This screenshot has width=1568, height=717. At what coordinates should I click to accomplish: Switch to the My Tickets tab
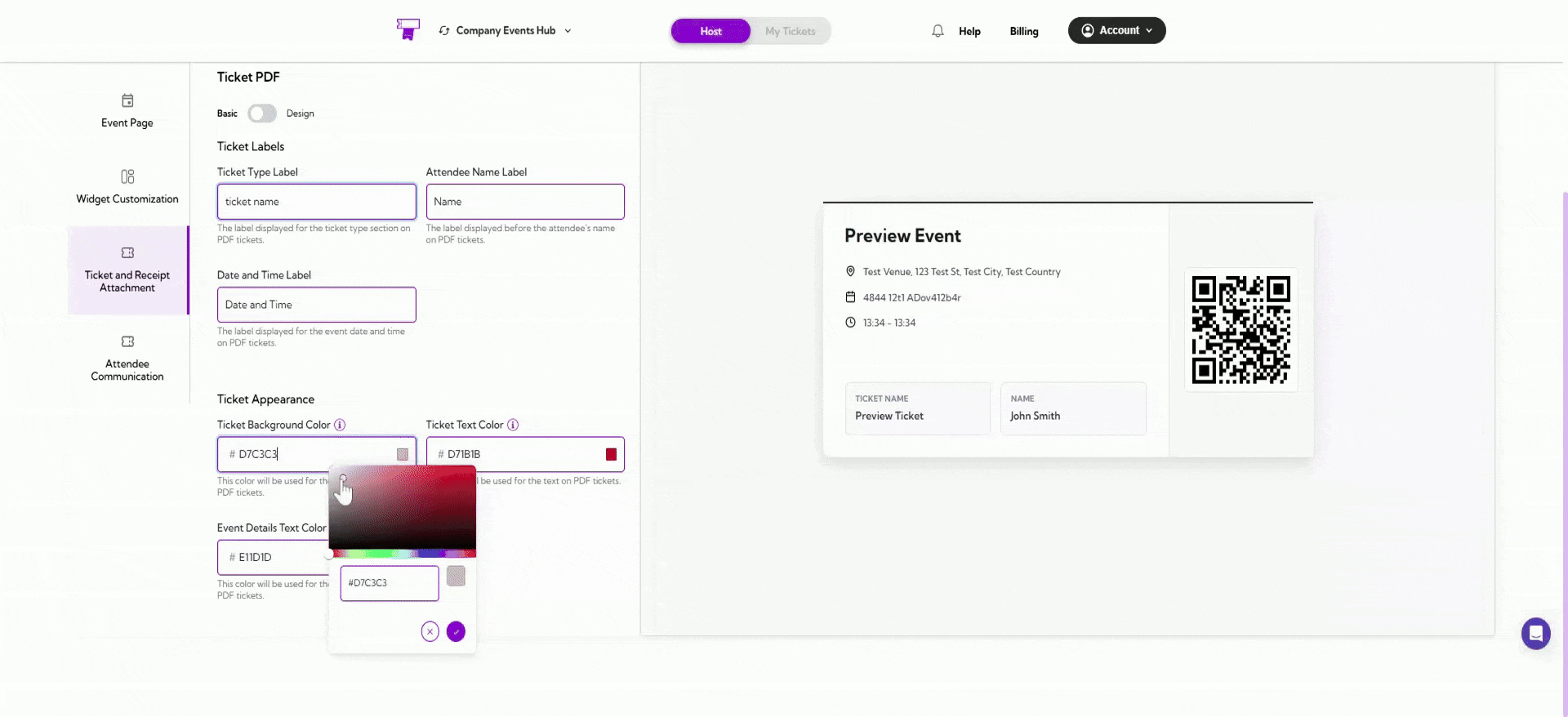coord(790,31)
